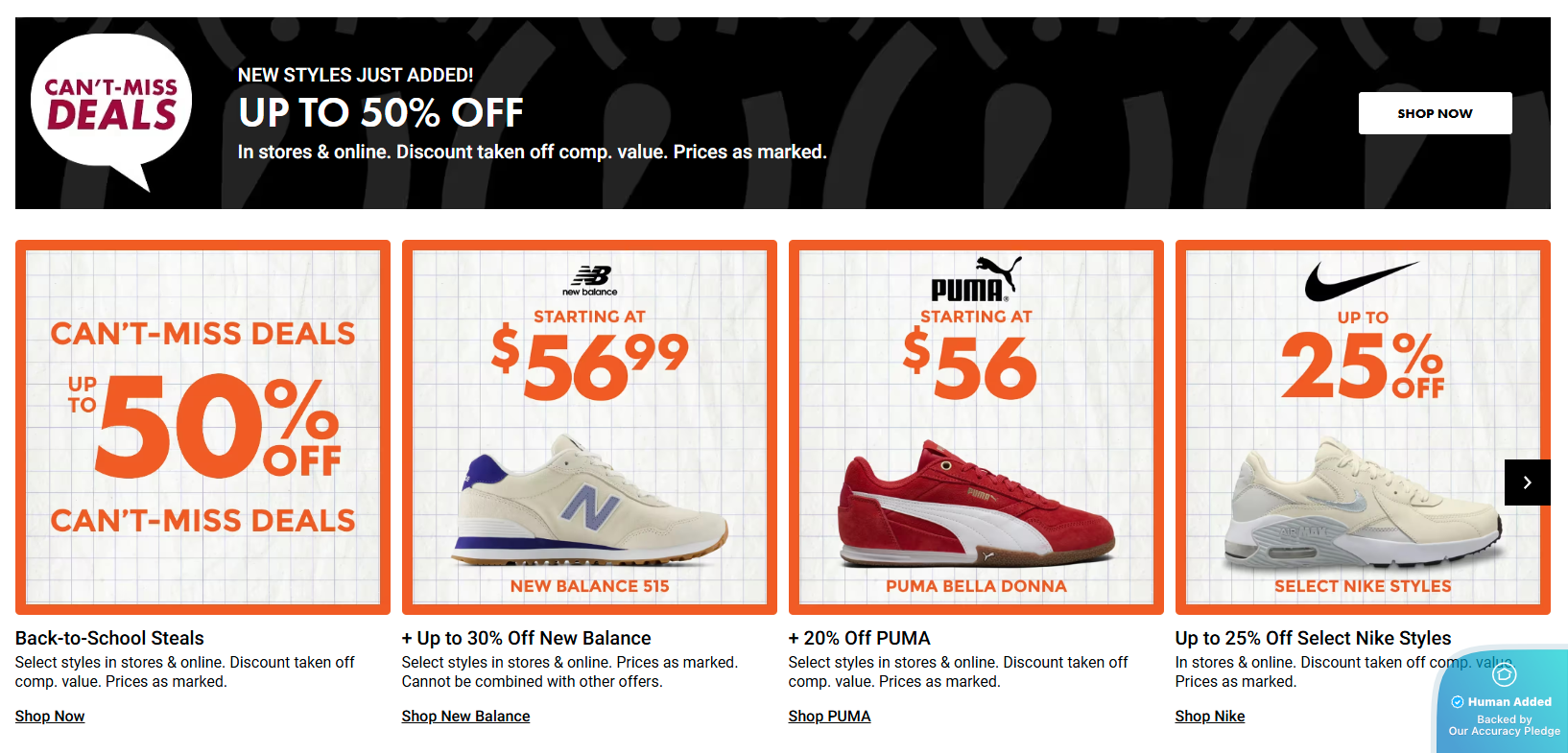The height and width of the screenshot is (753, 1568).
Task: Click the SHOP NOW banner button
Action: click(x=1434, y=112)
